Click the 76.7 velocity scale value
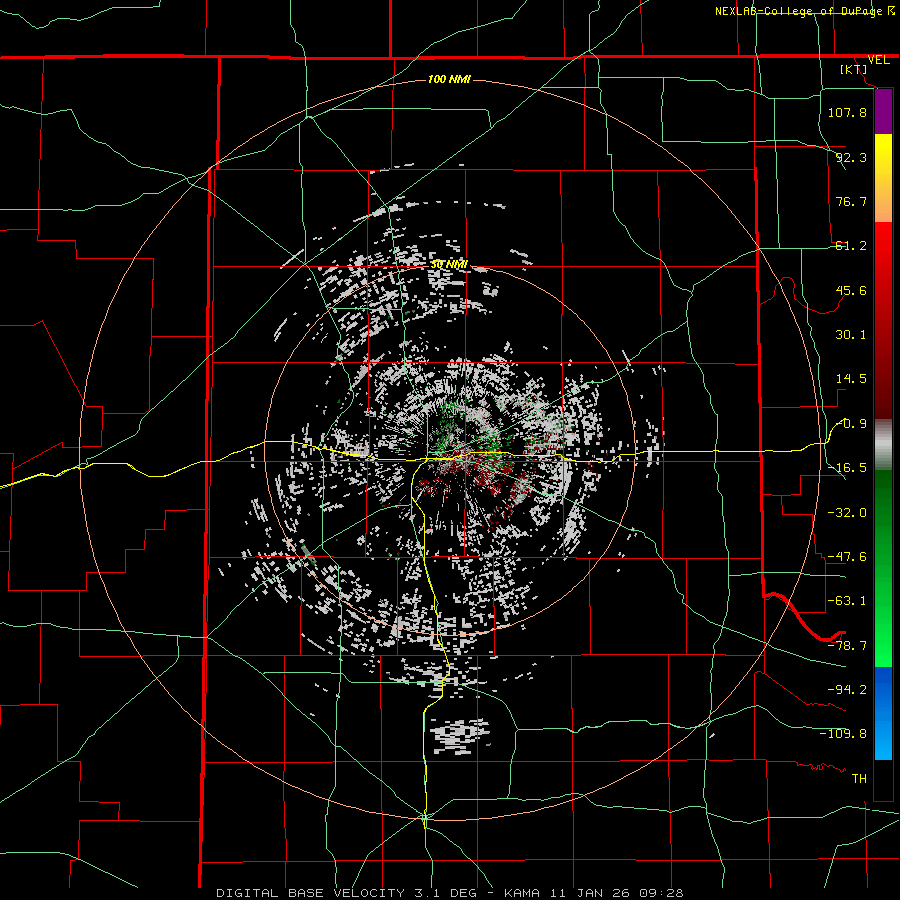 [851, 201]
